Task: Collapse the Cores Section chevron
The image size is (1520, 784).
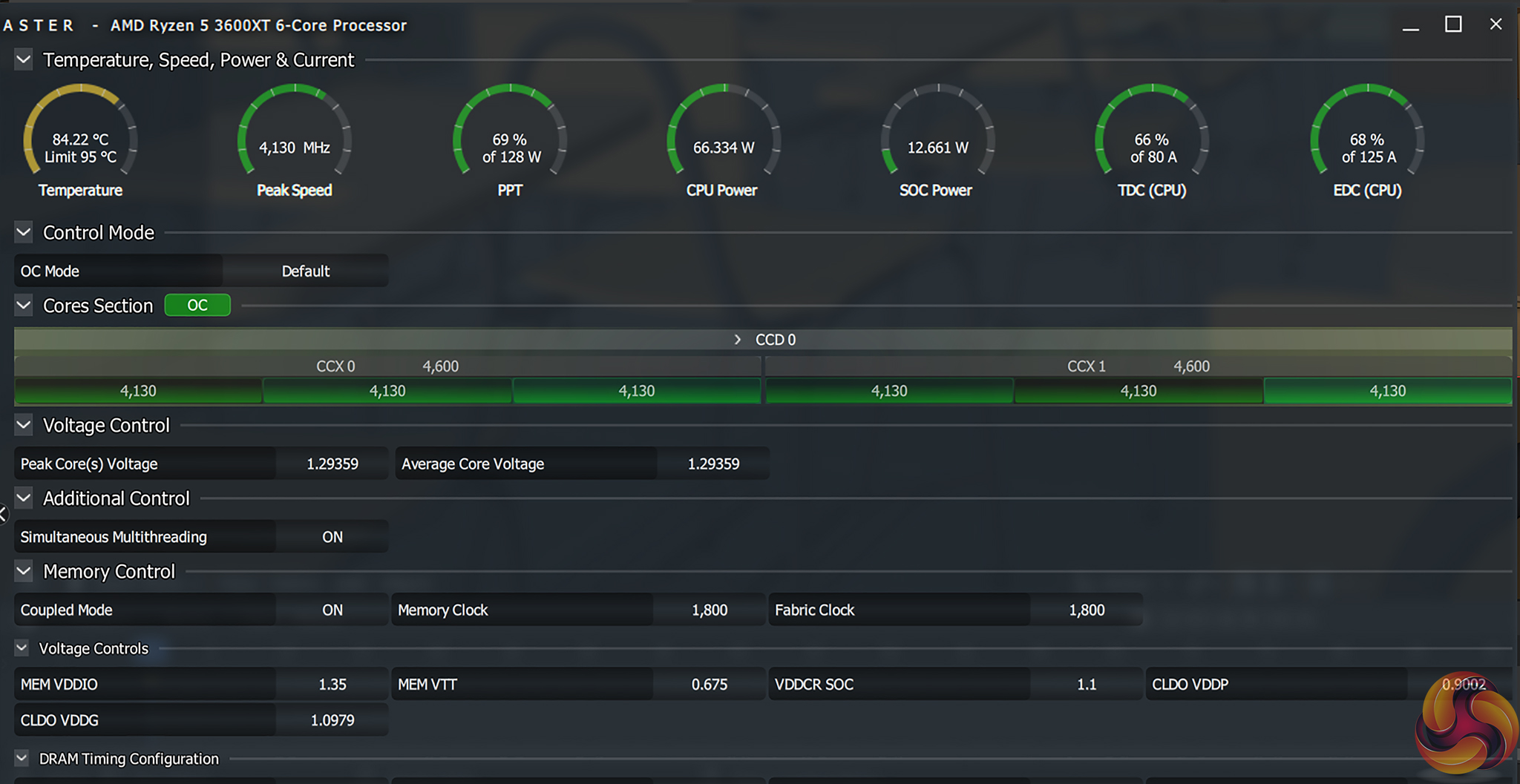Action: (x=24, y=305)
